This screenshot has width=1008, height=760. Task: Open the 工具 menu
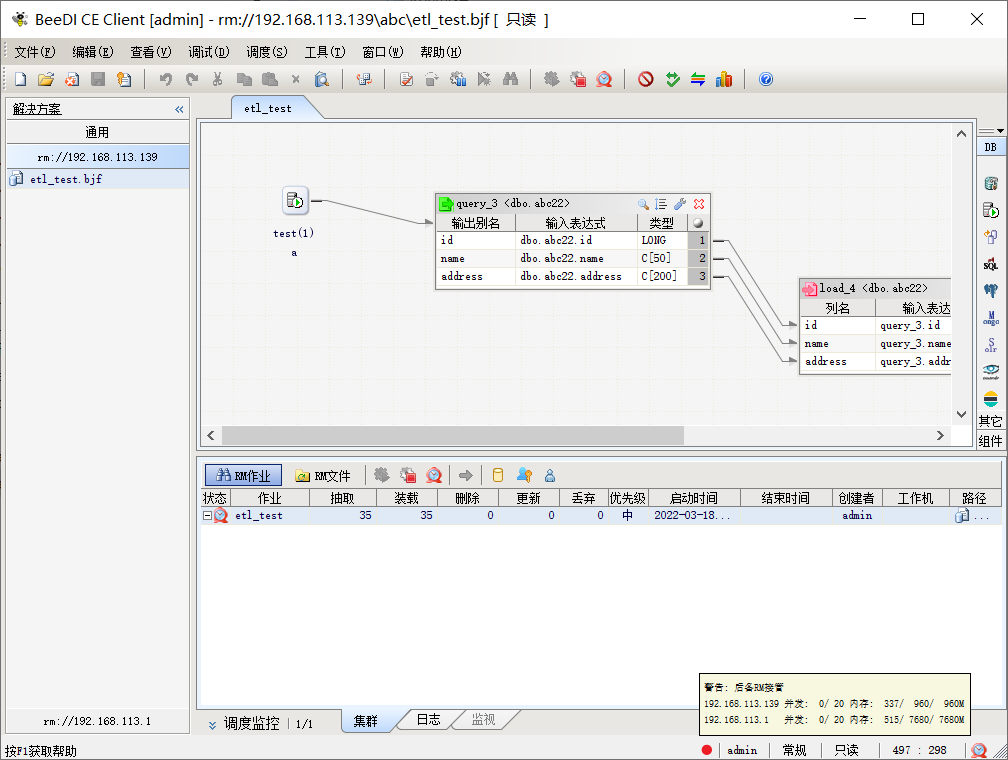(325, 52)
